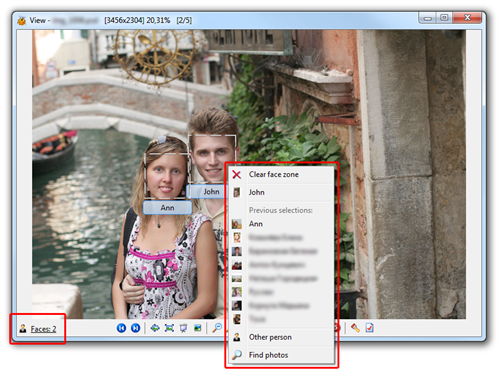Click the document with red checkmark icon
This screenshot has width=500, height=378.
click(369, 328)
